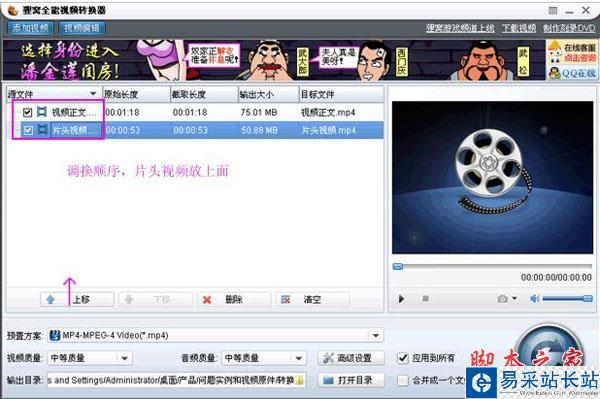
Task: Open 高级设置 advanced settings
Action: pyautogui.click(x=351, y=358)
